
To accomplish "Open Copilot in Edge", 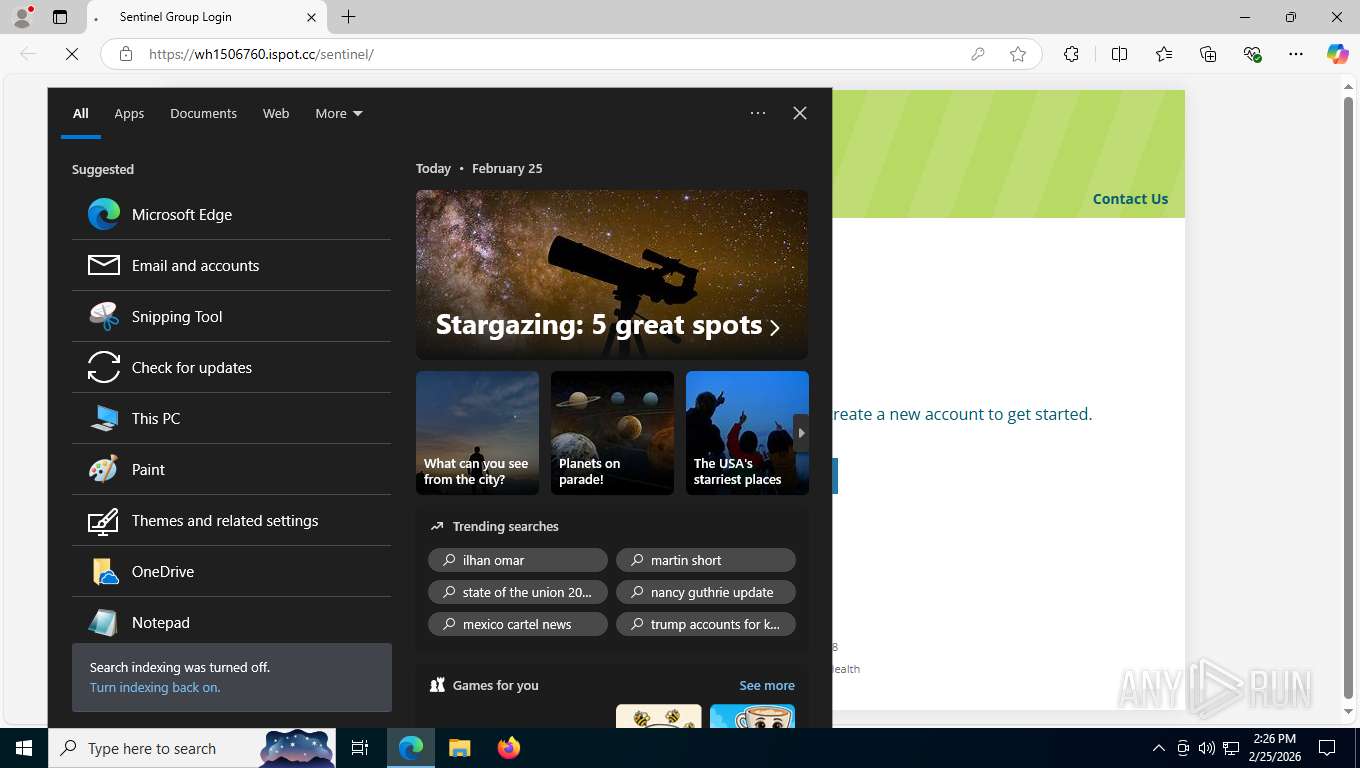I will click(1338, 54).
